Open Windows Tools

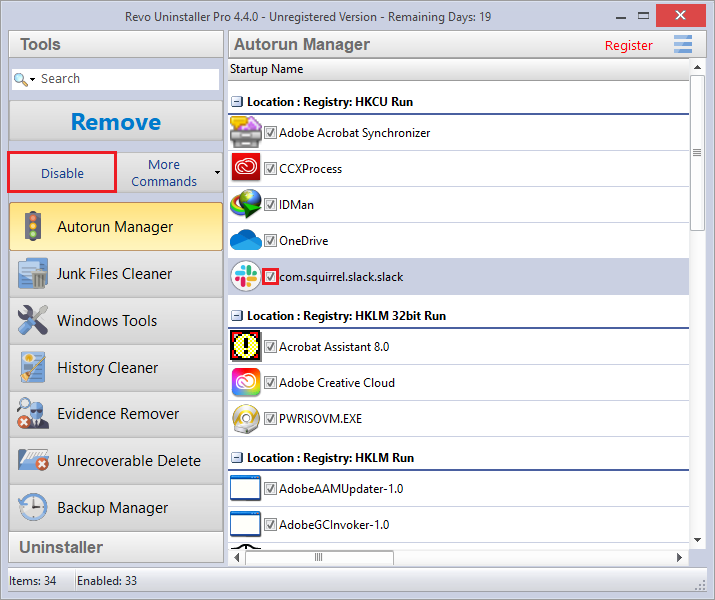coord(116,321)
